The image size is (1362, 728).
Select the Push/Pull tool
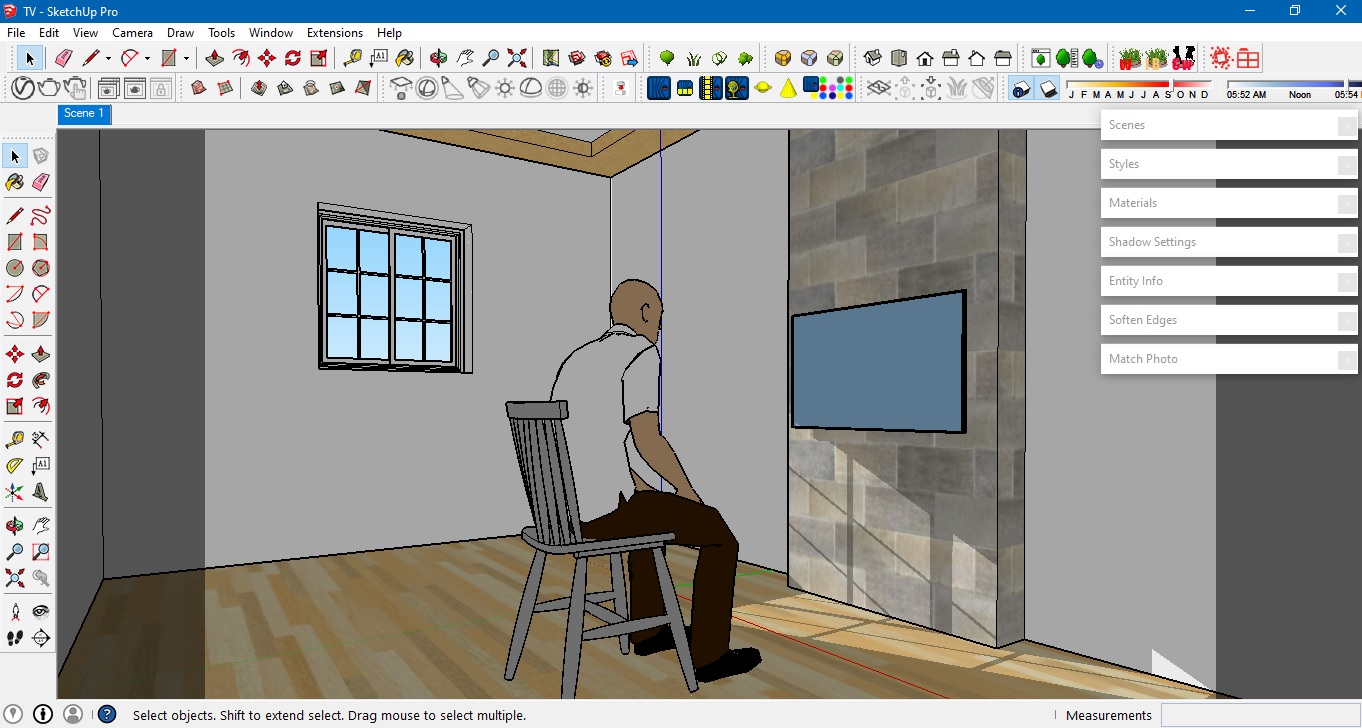214,58
